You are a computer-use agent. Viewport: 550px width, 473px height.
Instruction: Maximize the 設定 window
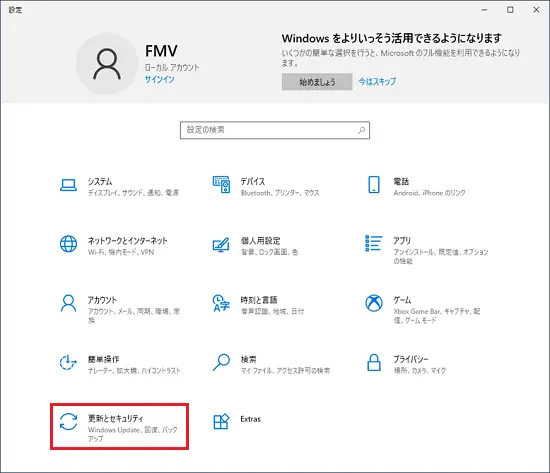(x=510, y=10)
